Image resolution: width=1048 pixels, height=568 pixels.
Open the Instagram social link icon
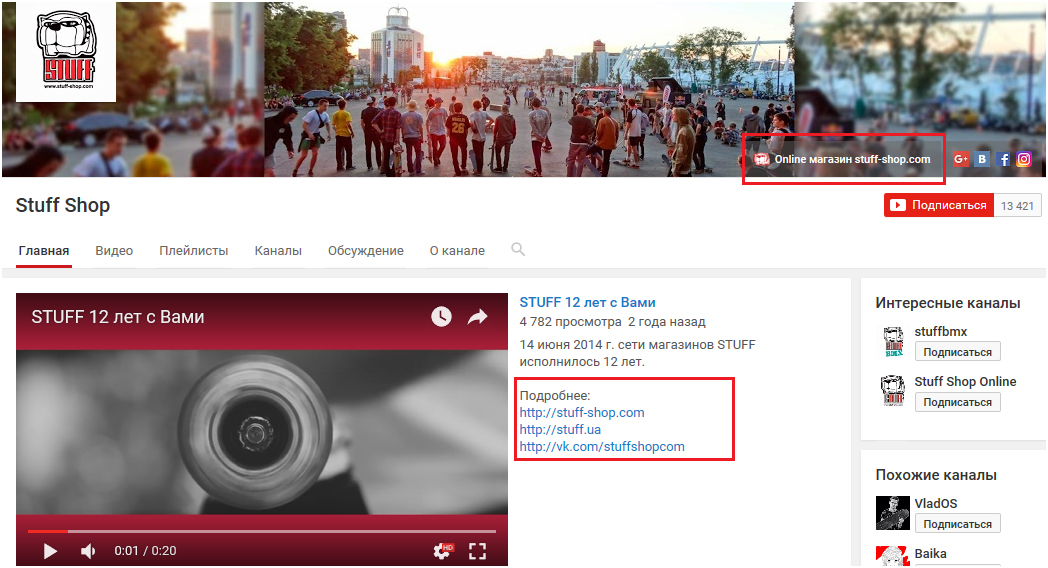coord(1024,159)
